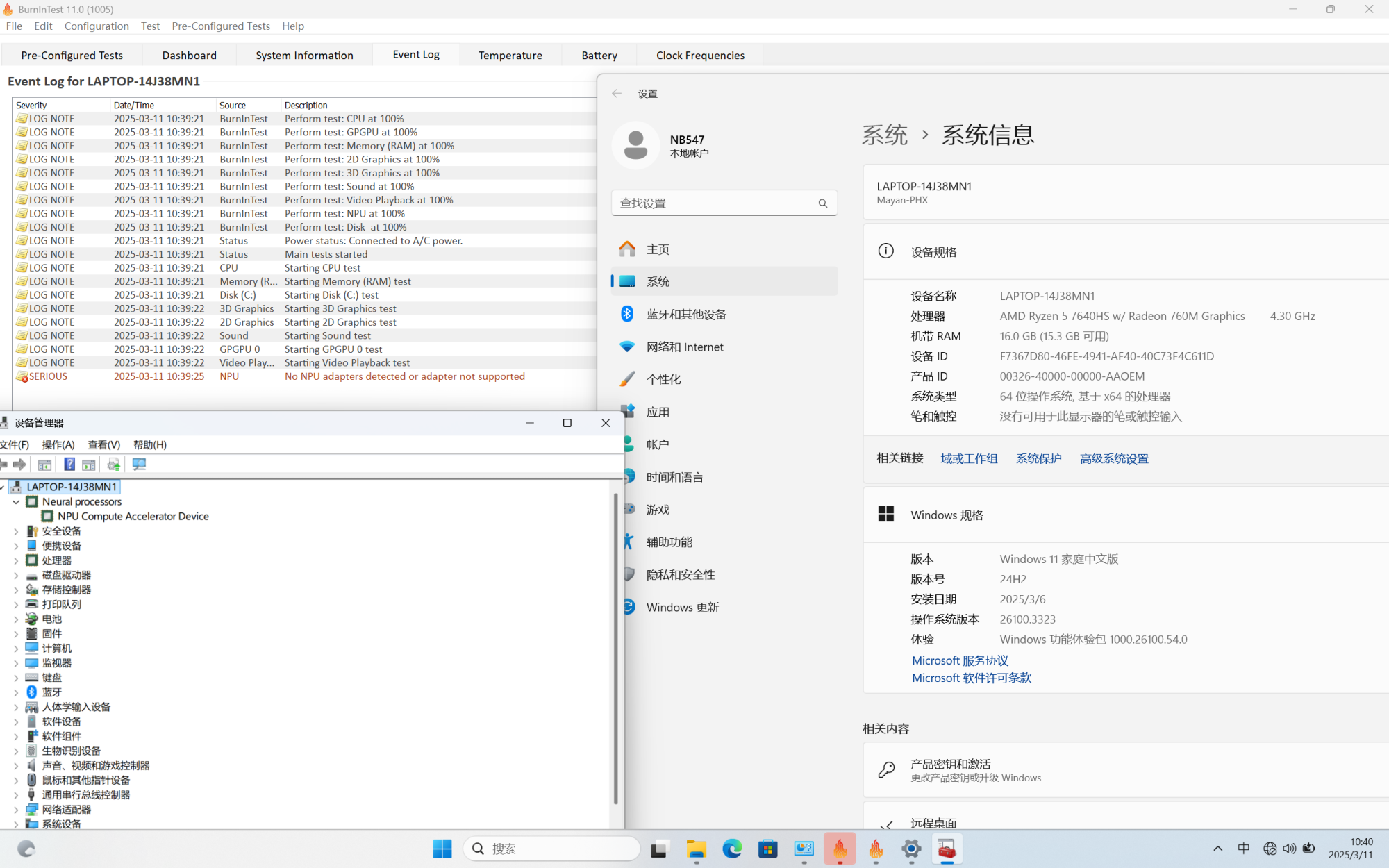Open the volume icon in the system tray
Viewport: 1389px width, 868px height.
(1290, 849)
